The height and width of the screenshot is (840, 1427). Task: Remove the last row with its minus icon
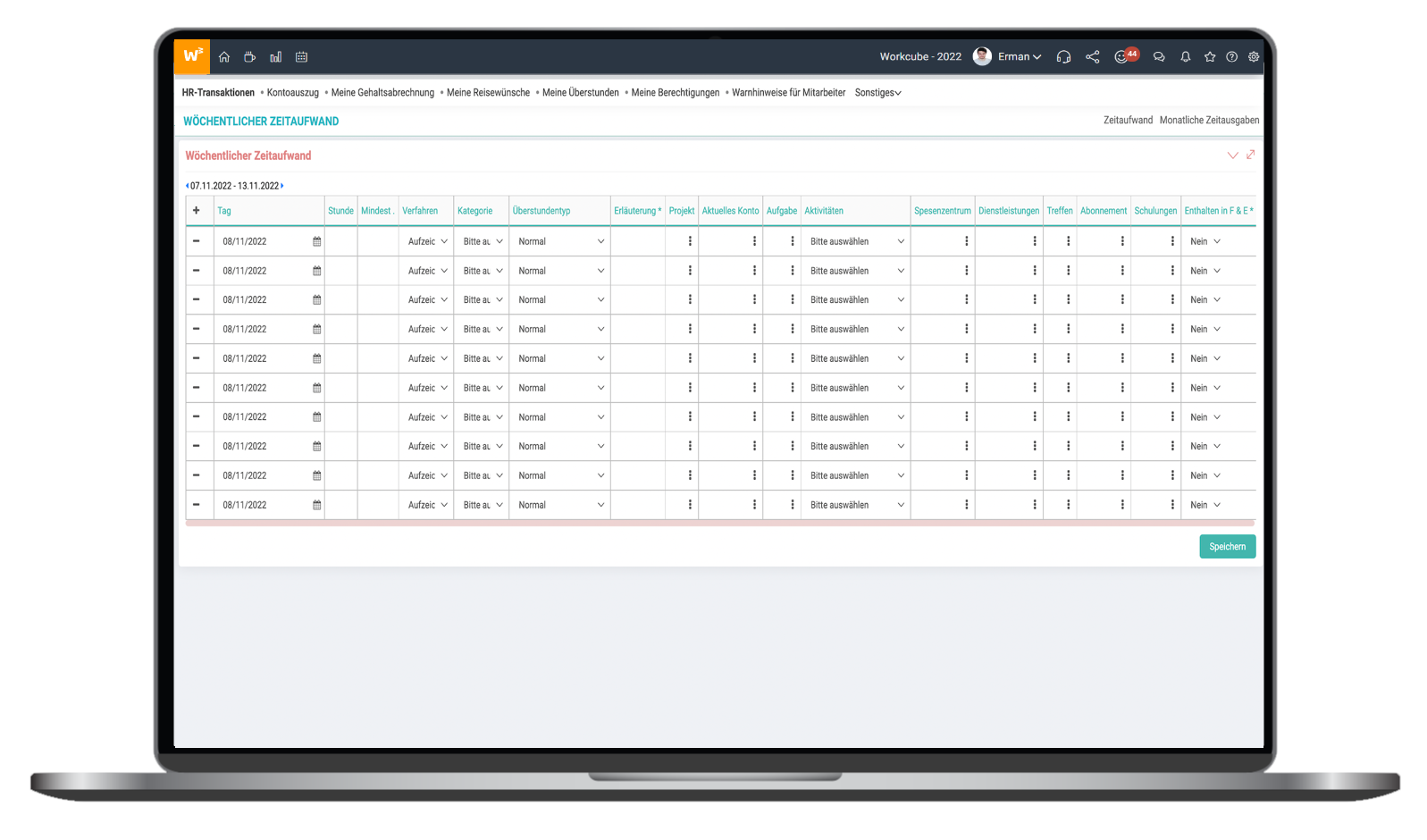(x=197, y=505)
